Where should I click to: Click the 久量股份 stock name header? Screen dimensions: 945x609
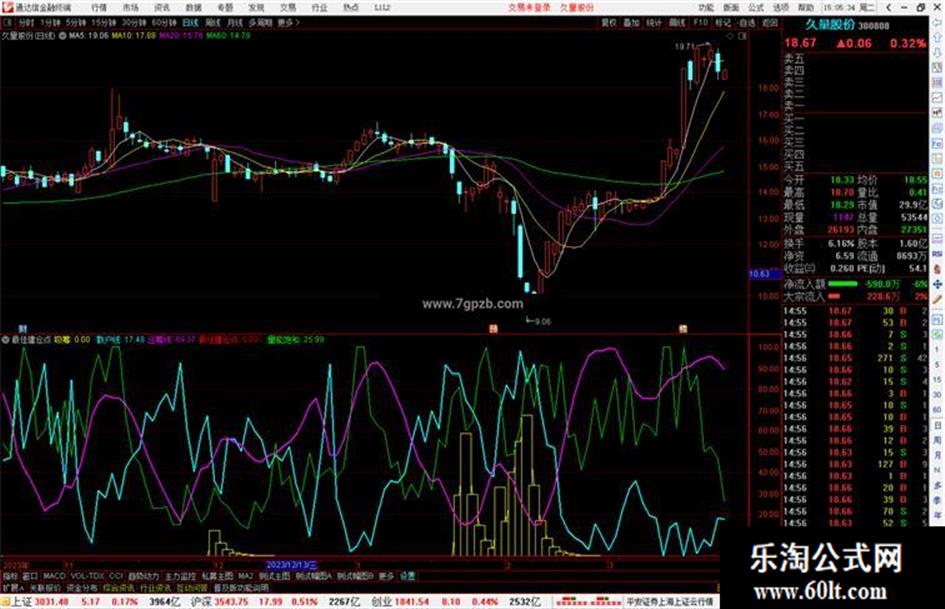830,25
